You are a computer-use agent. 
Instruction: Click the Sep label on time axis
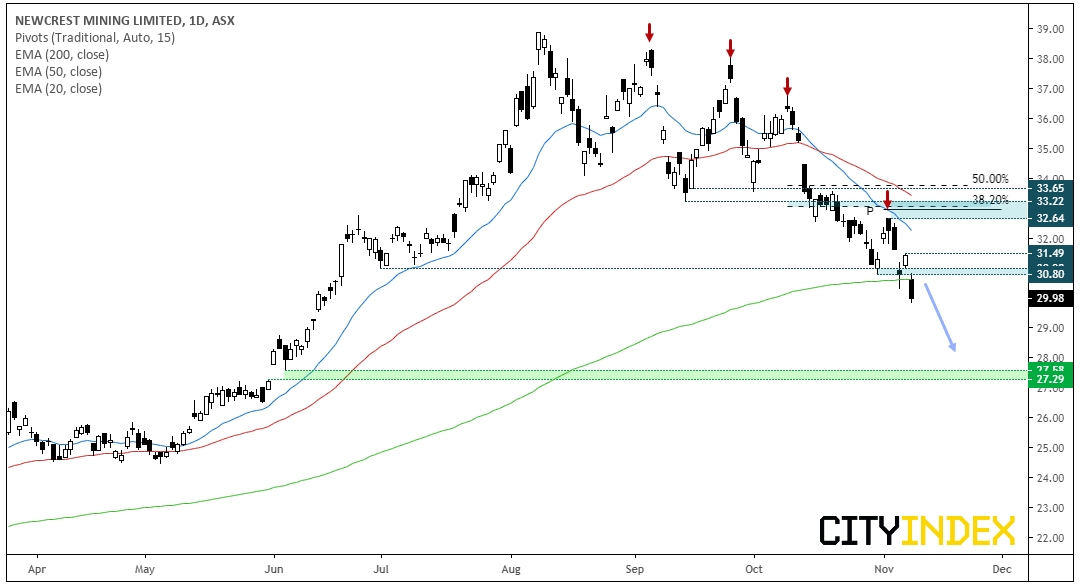coord(634,569)
